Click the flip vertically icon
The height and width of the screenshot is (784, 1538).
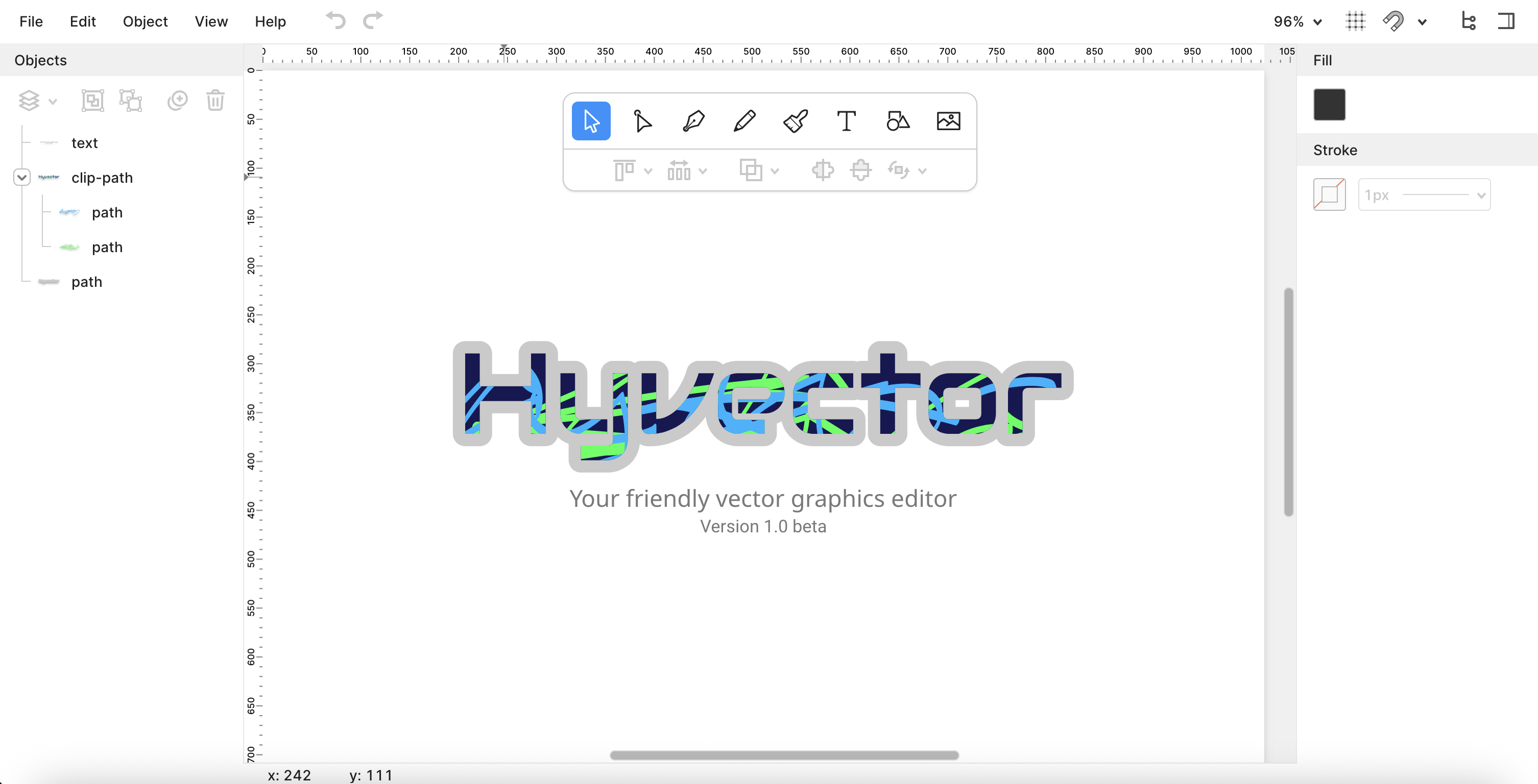click(x=860, y=170)
